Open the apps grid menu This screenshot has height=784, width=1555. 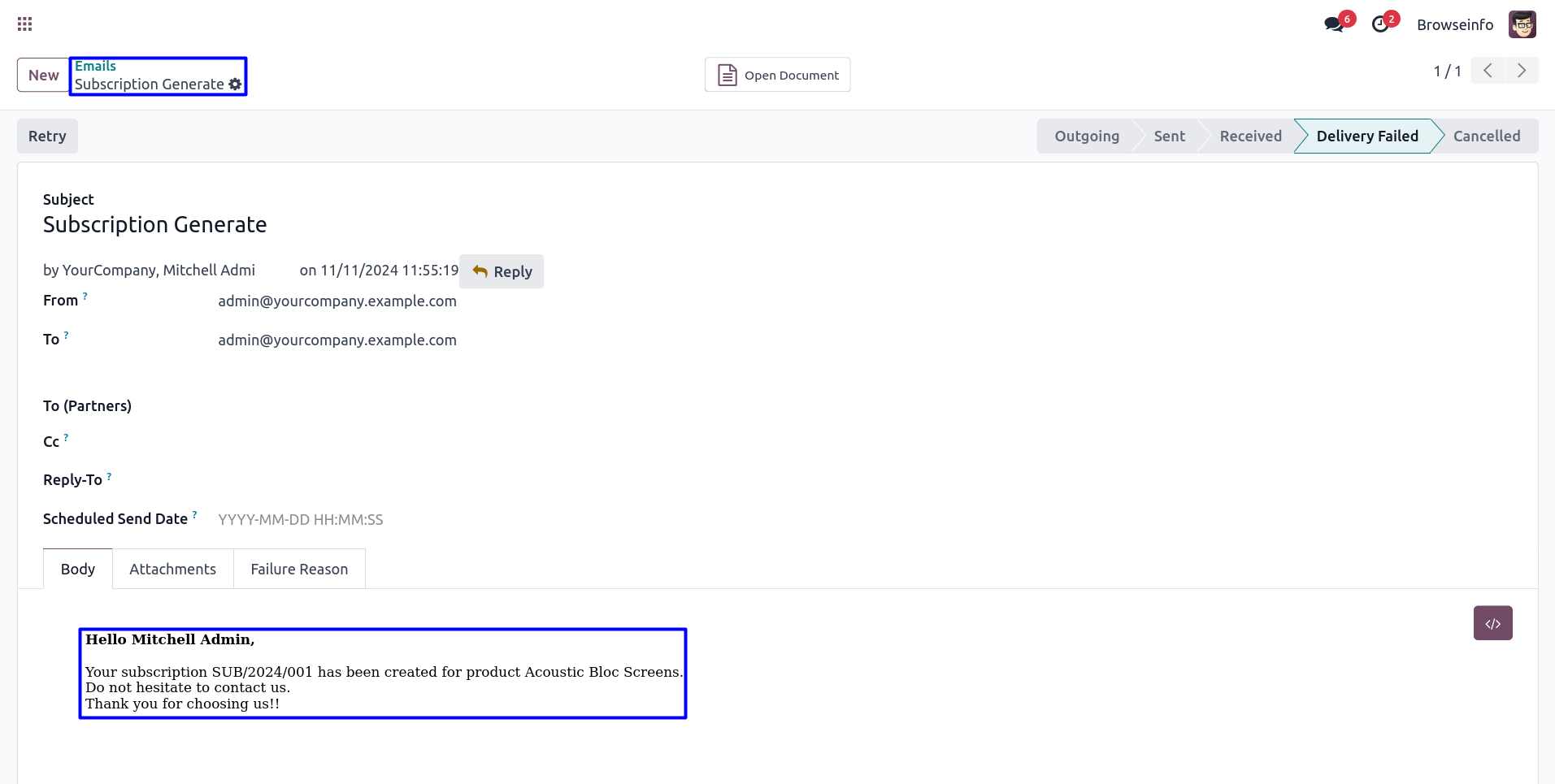coord(24,24)
